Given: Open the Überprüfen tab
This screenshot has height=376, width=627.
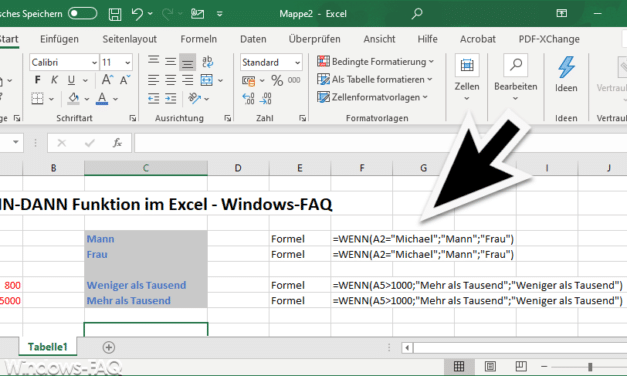Looking at the screenshot, I should [314, 39].
